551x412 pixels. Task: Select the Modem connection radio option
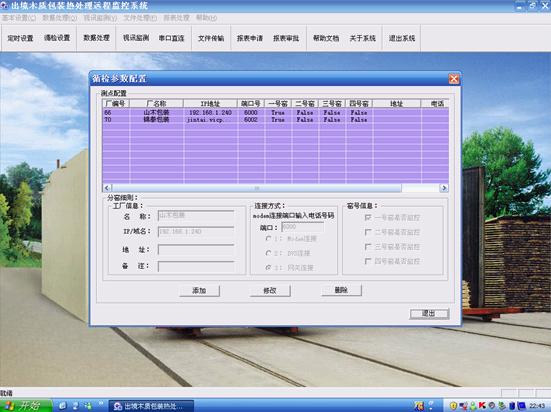click(269, 238)
